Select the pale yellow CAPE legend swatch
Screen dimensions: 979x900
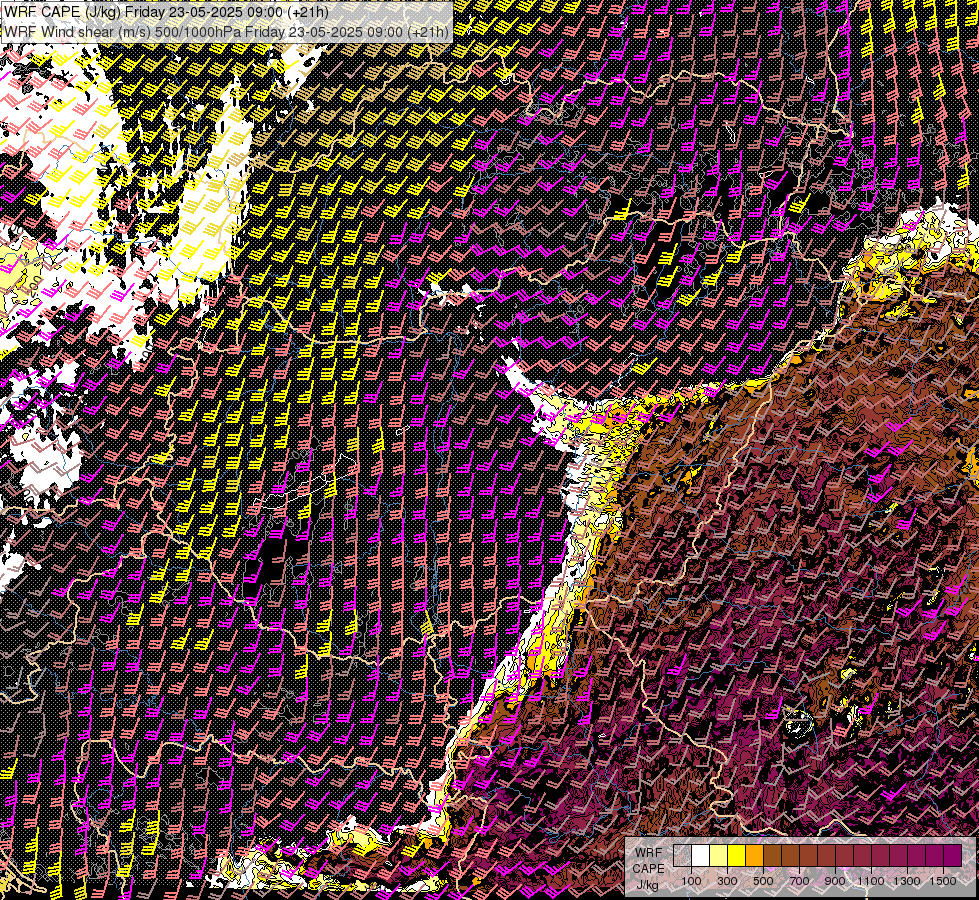tap(719, 855)
